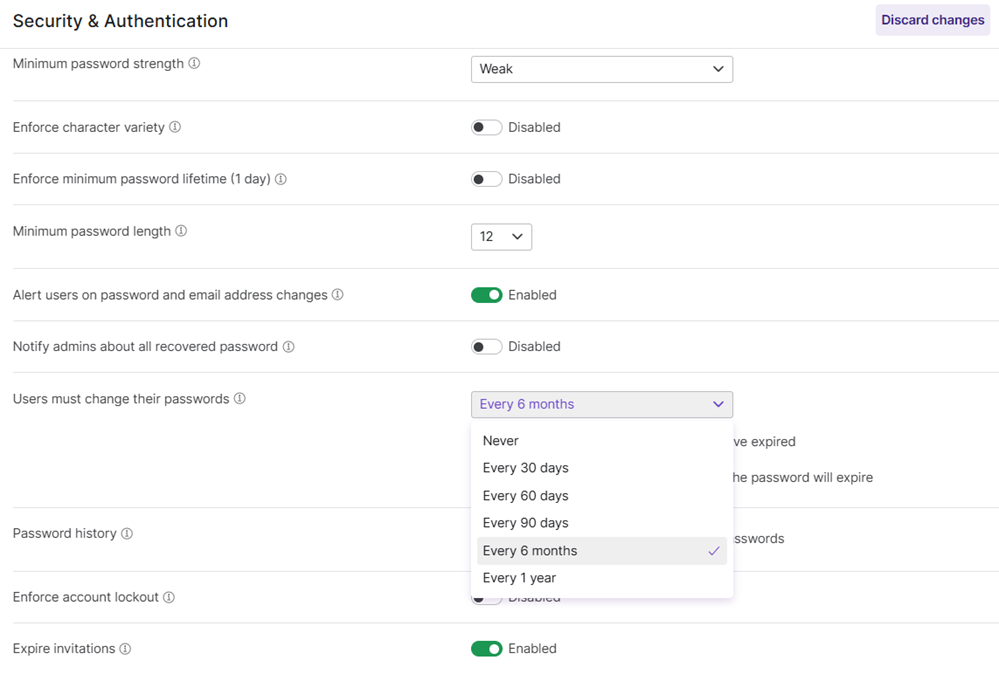Click the Discard changes button

click(x=933, y=20)
